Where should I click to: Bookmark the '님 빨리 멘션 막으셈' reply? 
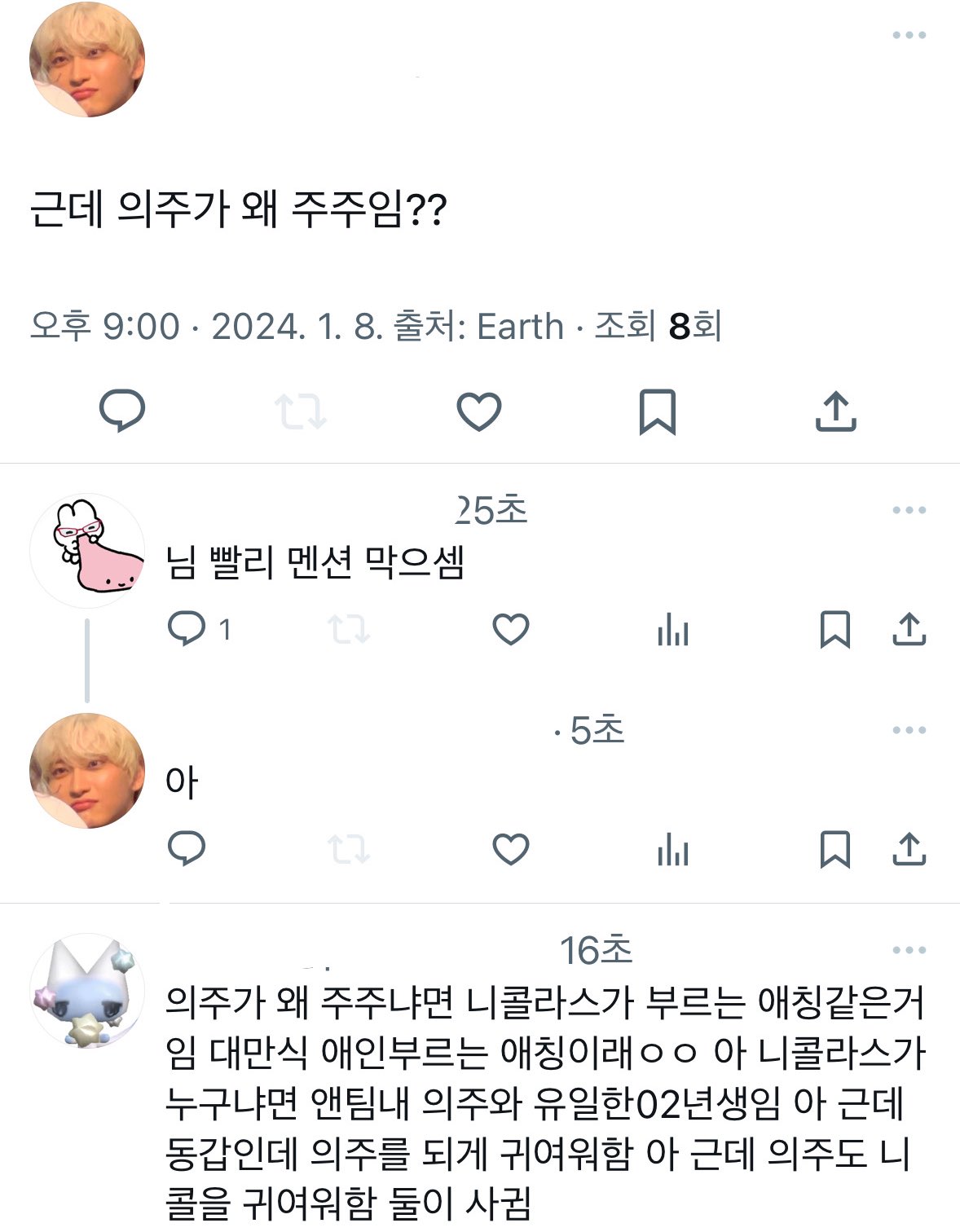click(x=834, y=630)
